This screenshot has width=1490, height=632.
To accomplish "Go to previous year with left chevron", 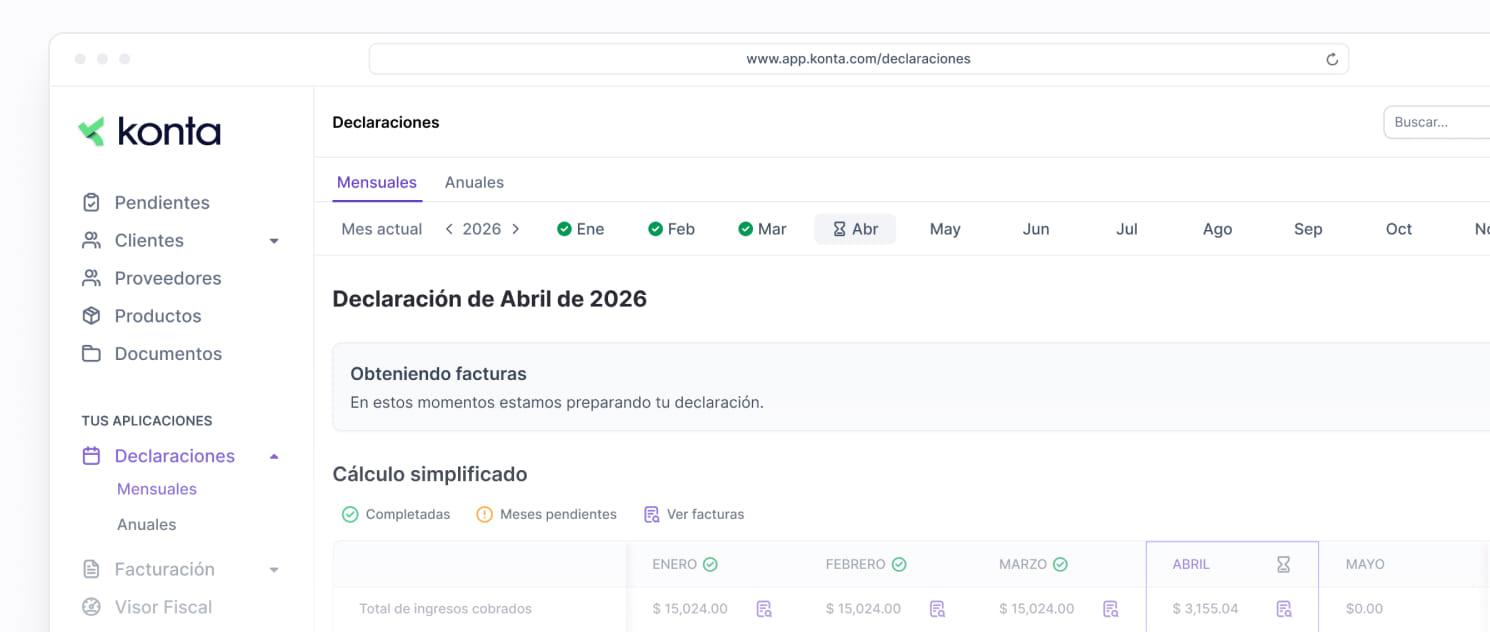I will tap(449, 229).
